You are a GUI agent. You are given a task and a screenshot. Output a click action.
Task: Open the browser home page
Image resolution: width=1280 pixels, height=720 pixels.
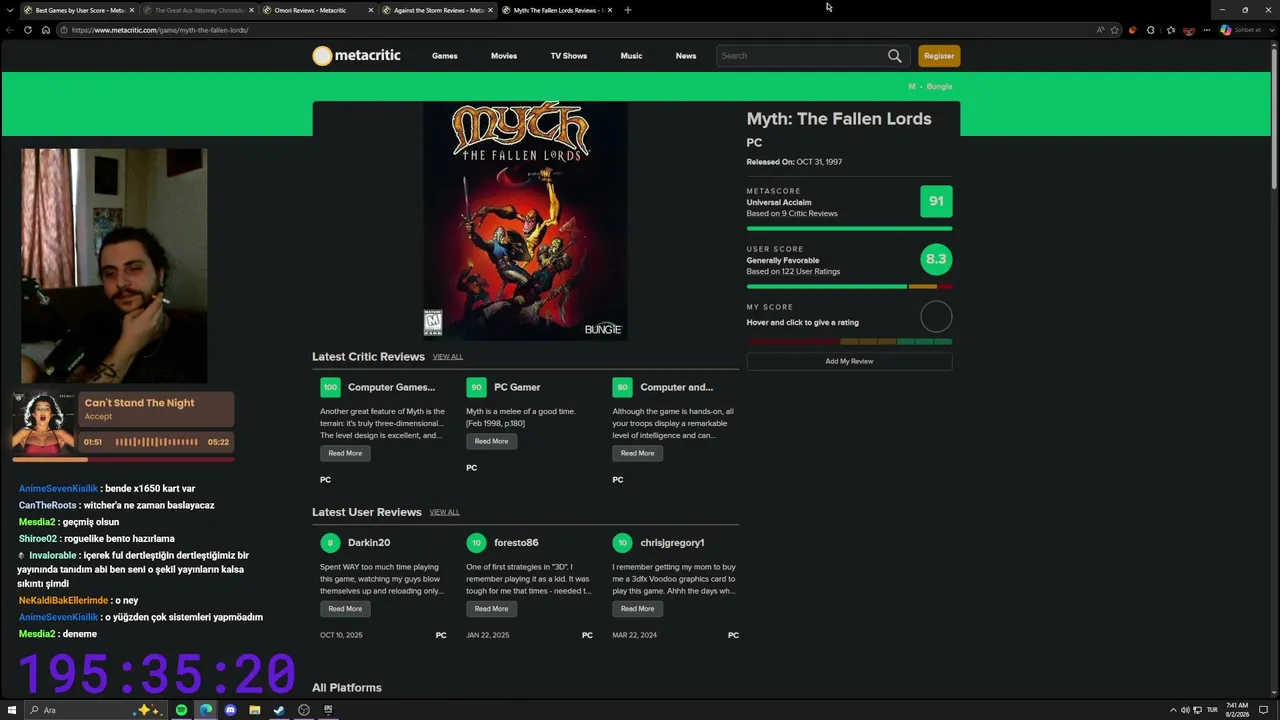(45, 30)
